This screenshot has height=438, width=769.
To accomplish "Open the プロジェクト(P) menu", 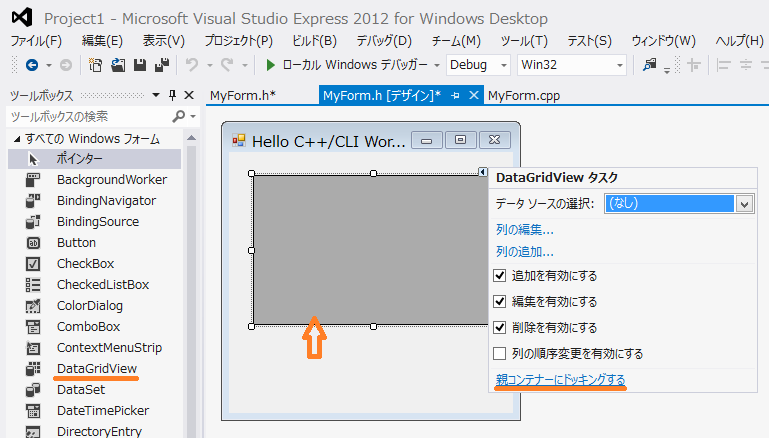I will [x=238, y=41].
